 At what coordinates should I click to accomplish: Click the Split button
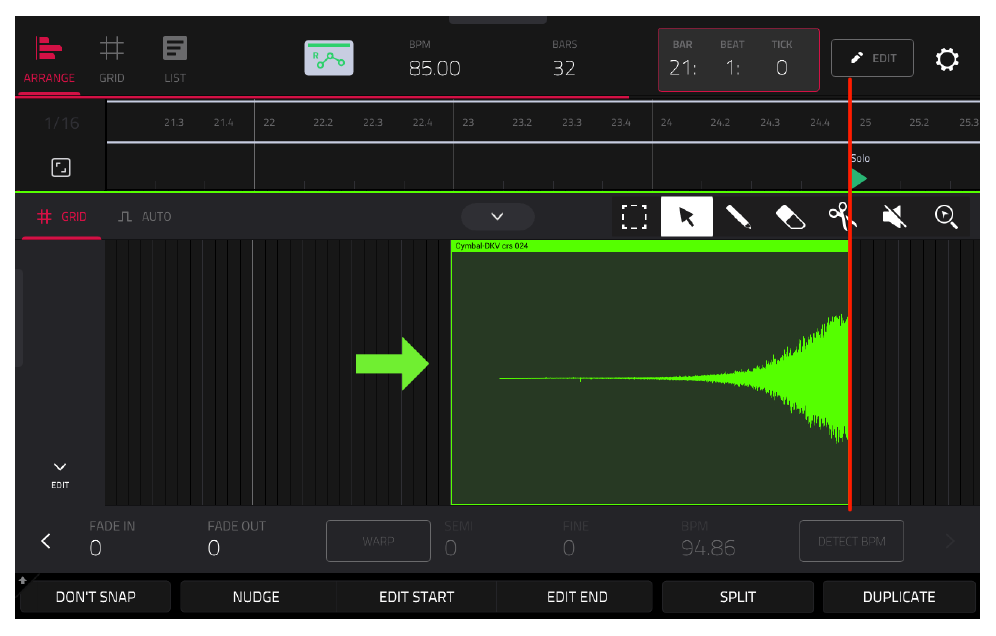pyautogui.click(x=737, y=597)
